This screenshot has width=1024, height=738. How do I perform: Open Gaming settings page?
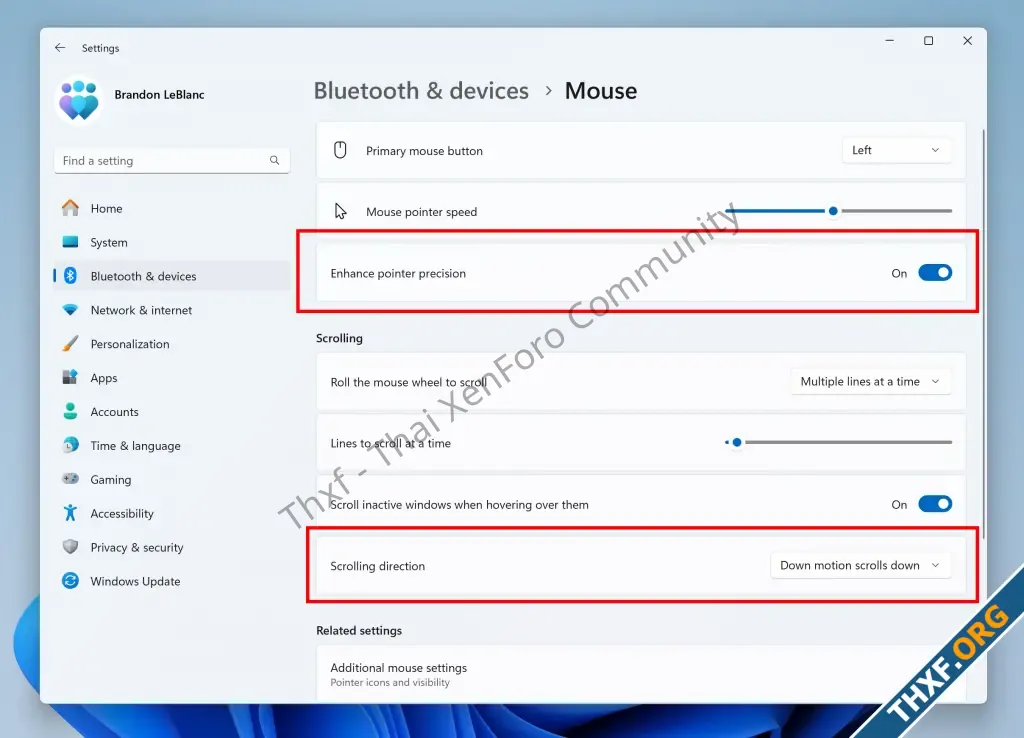[x=172, y=480]
